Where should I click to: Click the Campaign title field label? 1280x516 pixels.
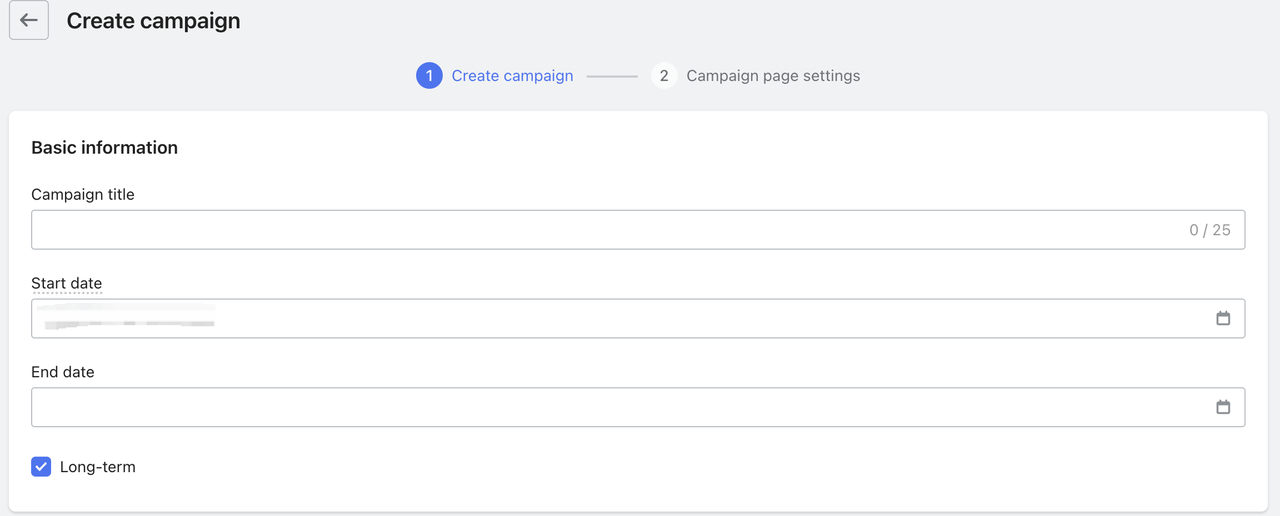tap(82, 194)
